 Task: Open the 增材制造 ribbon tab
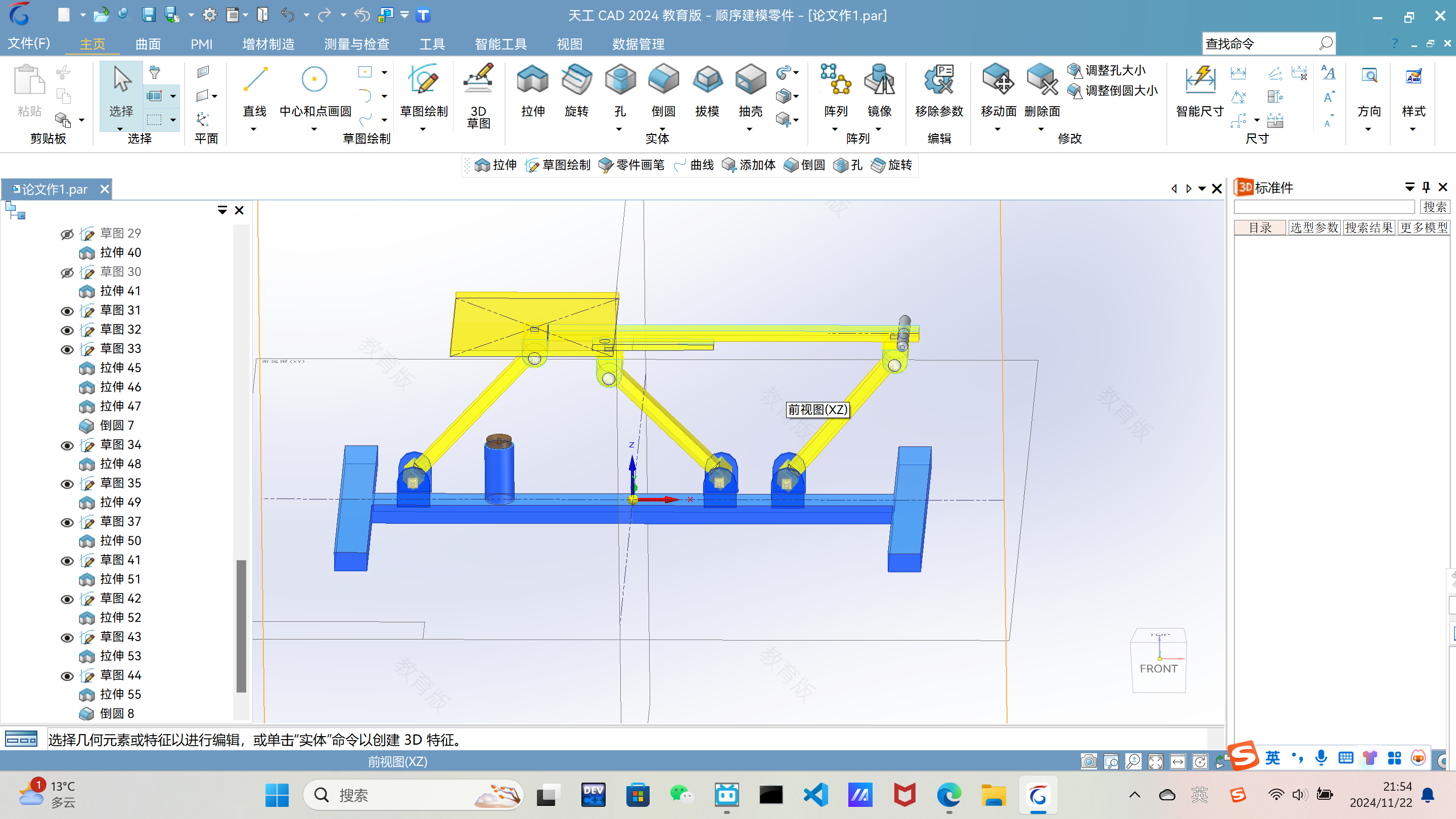coord(268,43)
